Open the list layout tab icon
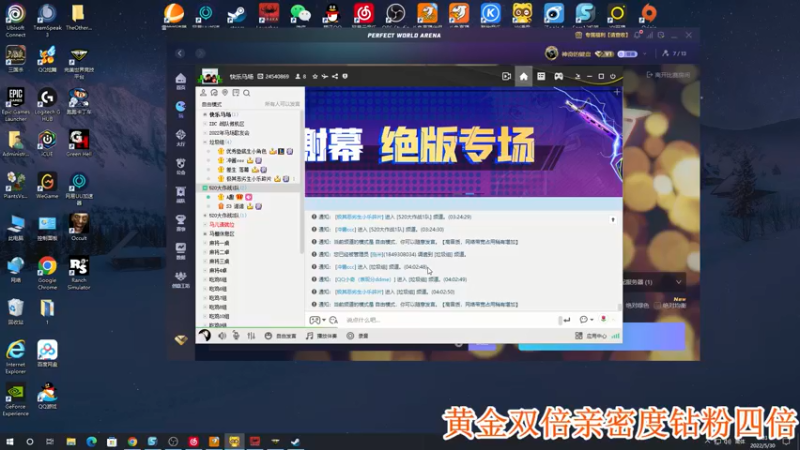 [541, 77]
